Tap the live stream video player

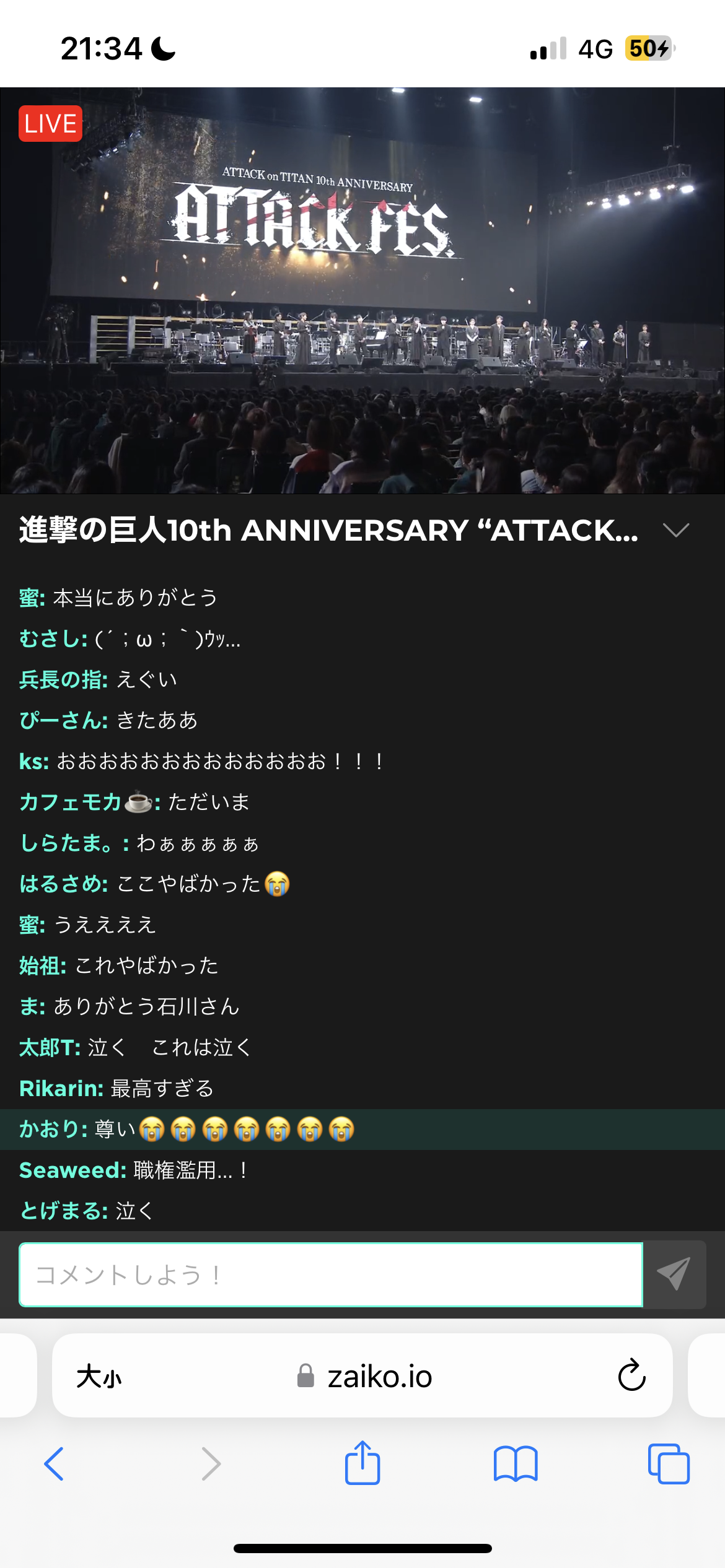(x=362, y=290)
